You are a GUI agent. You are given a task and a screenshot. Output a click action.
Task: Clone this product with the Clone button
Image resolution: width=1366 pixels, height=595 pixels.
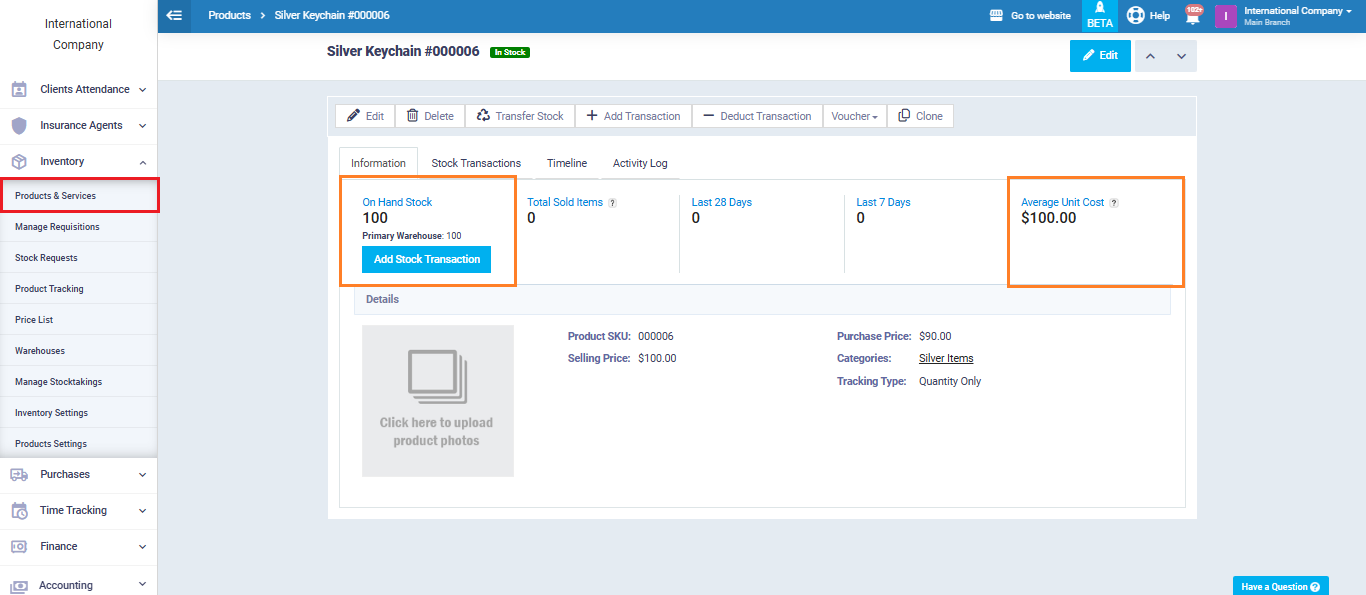pyautogui.click(x=920, y=116)
